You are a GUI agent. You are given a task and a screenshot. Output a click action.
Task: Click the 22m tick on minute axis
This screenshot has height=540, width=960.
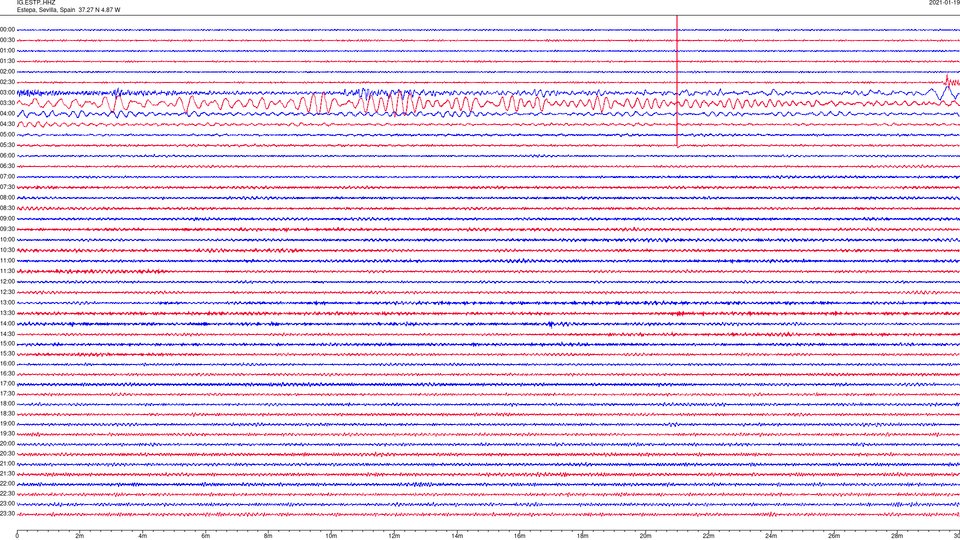click(708, 536)
